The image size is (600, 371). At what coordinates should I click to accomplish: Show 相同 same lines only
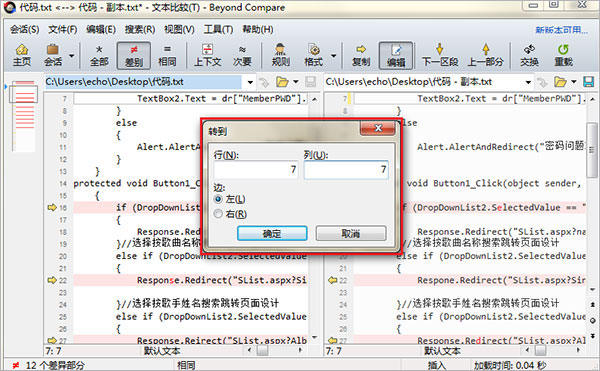click(x=167, y=55)
